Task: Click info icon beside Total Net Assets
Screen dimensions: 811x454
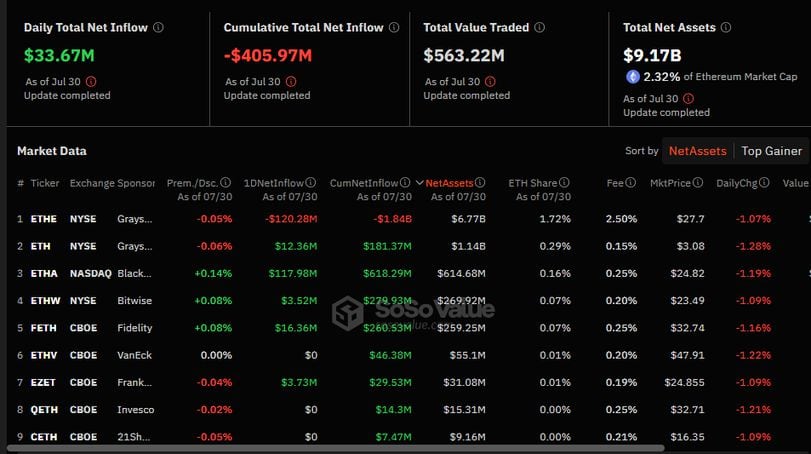Action: coord(726,27)
